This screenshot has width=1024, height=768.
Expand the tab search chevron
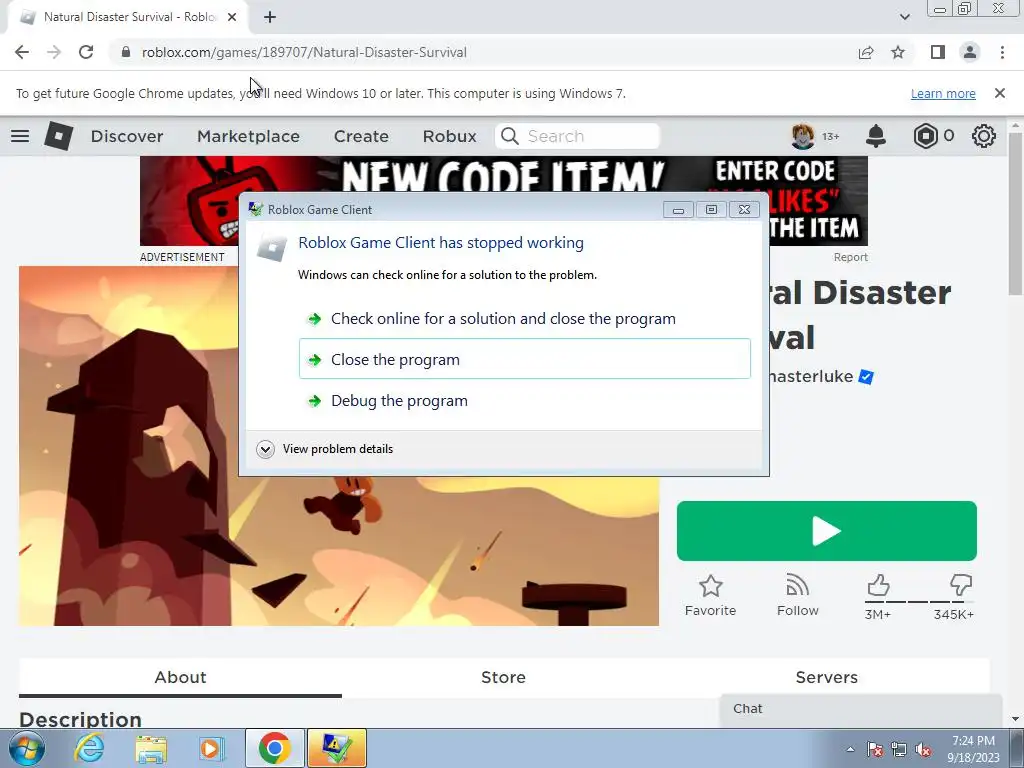point(904,17)
